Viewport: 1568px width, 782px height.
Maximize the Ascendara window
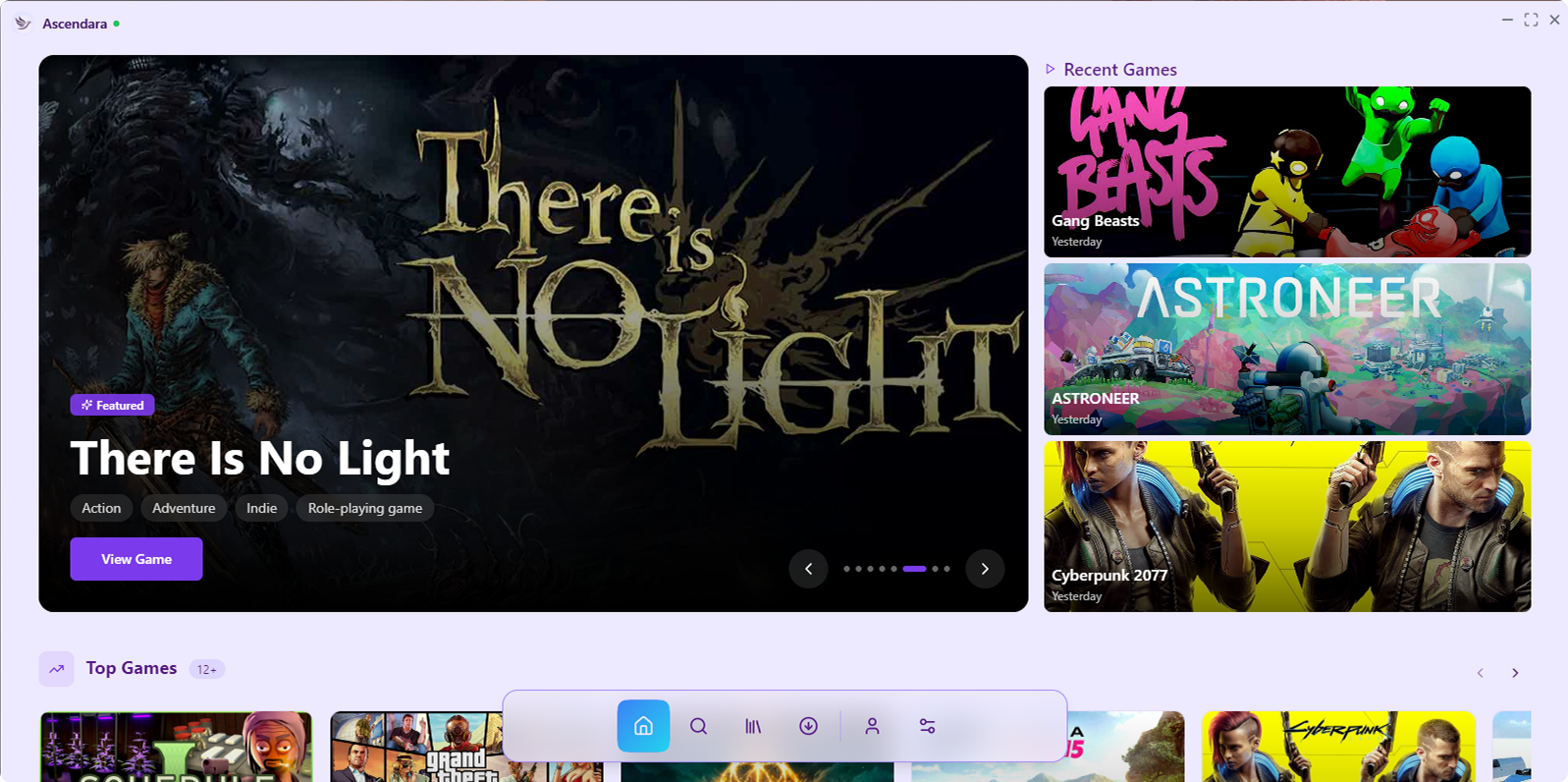coord(1531,20)
